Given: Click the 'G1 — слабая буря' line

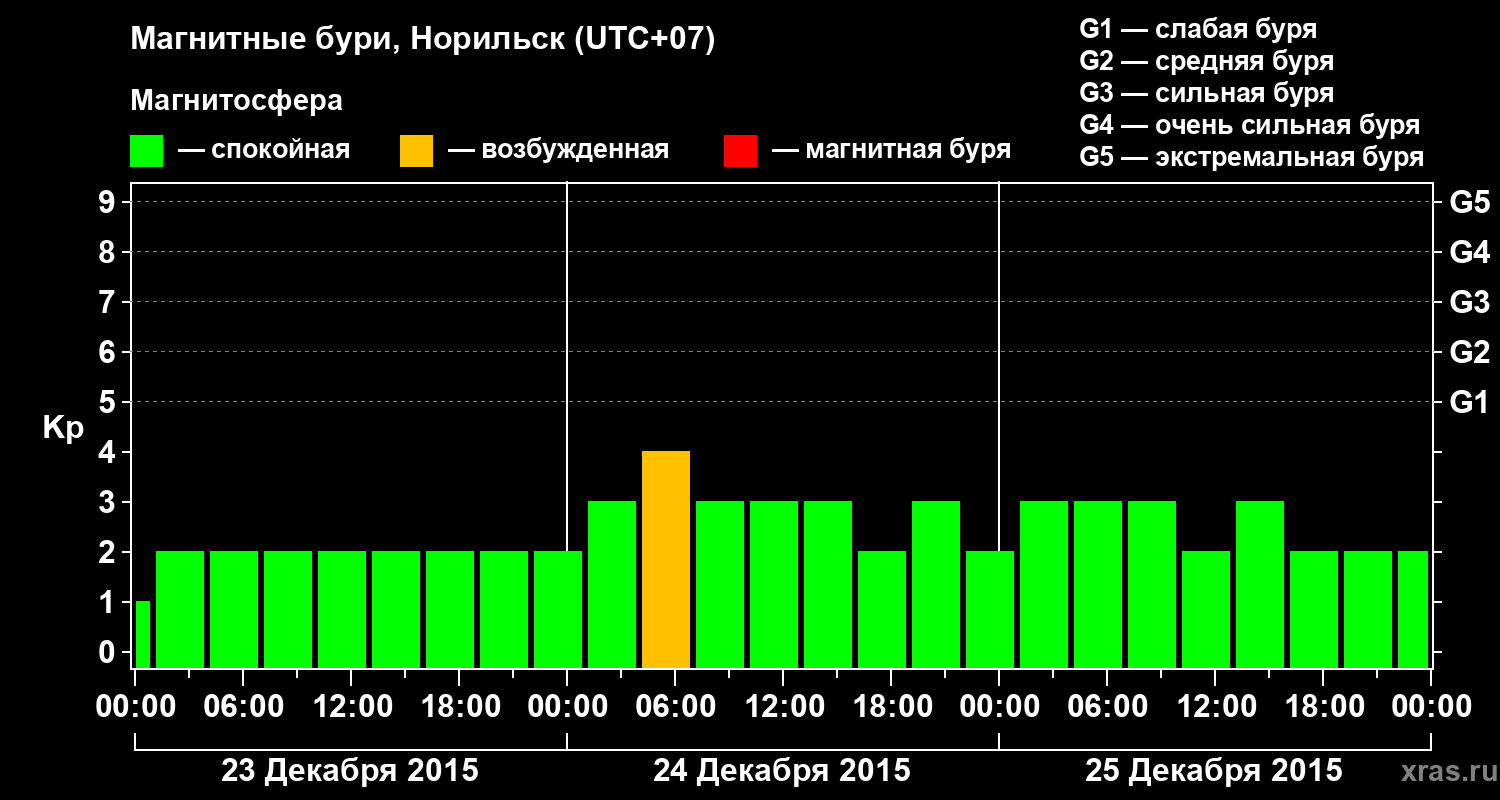Looking at the screenshot, I should pyautogui.click(x=1198, y=29).
